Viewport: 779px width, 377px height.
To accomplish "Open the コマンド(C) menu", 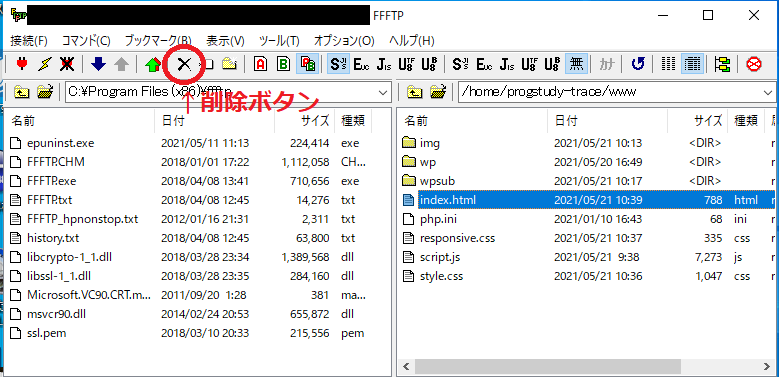I will point(86,41).
